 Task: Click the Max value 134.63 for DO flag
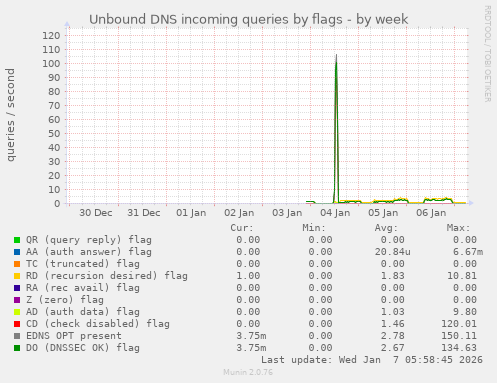(459, 348)
